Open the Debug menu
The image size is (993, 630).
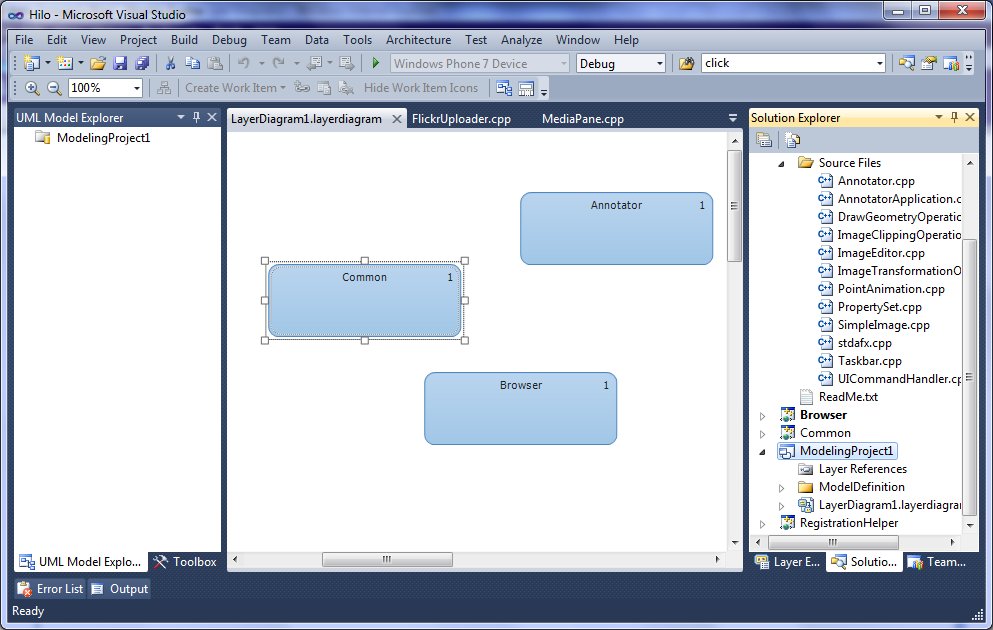point(229,39)
